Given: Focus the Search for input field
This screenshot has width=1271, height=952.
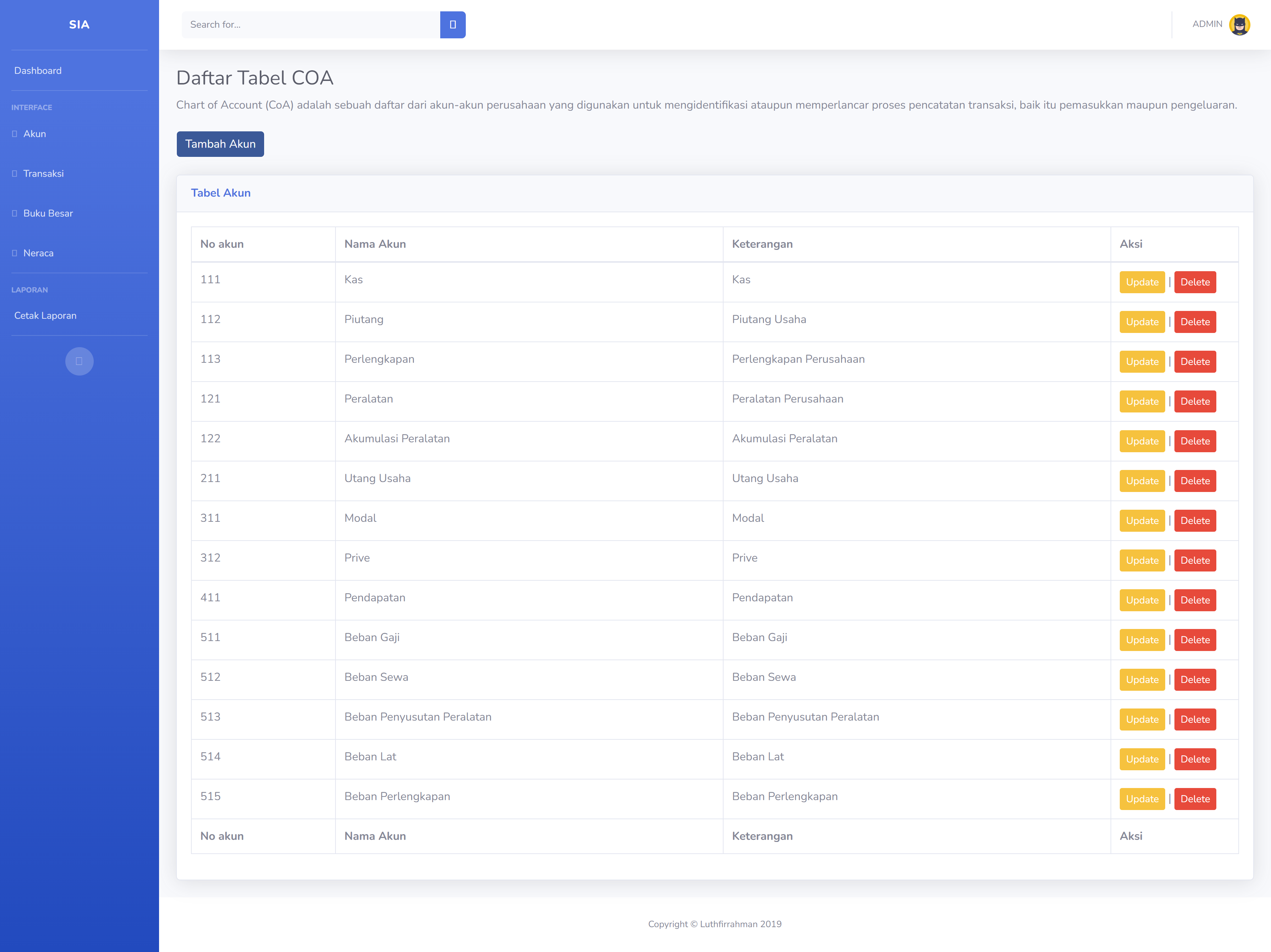Looking at the screenshot, I should pos(310,25).
